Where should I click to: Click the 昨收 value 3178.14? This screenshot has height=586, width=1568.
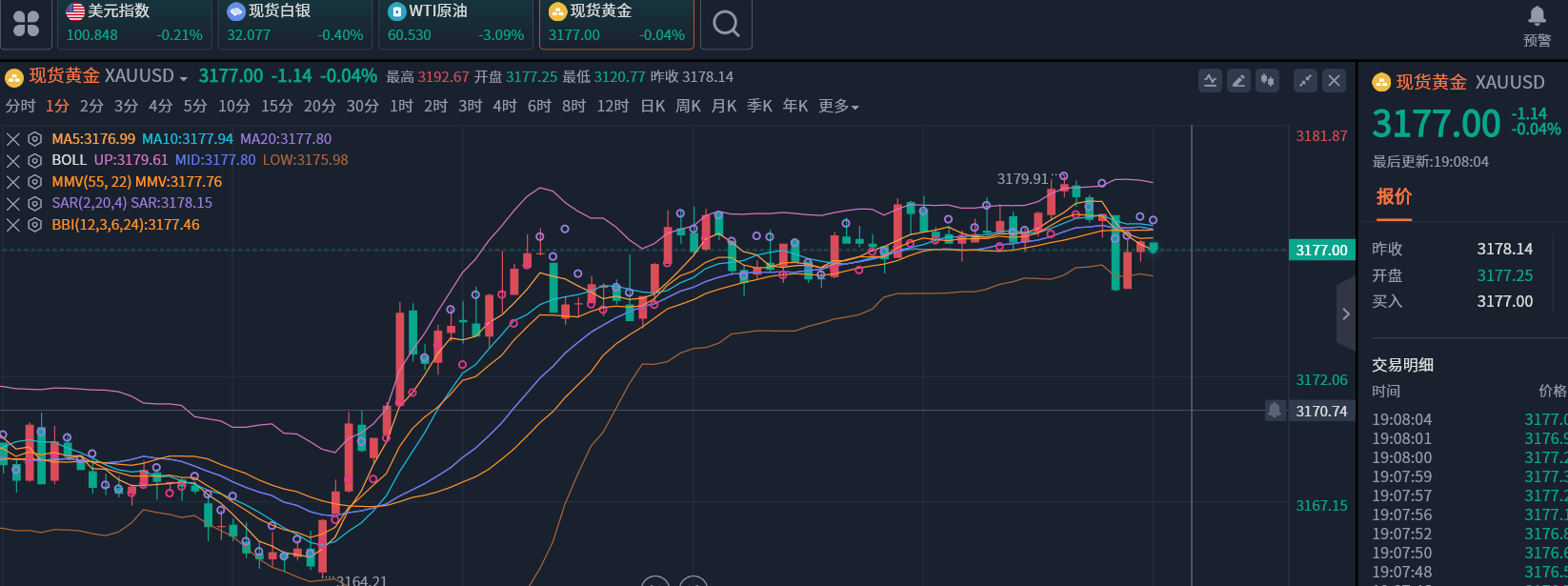(x=1505, y=250)
